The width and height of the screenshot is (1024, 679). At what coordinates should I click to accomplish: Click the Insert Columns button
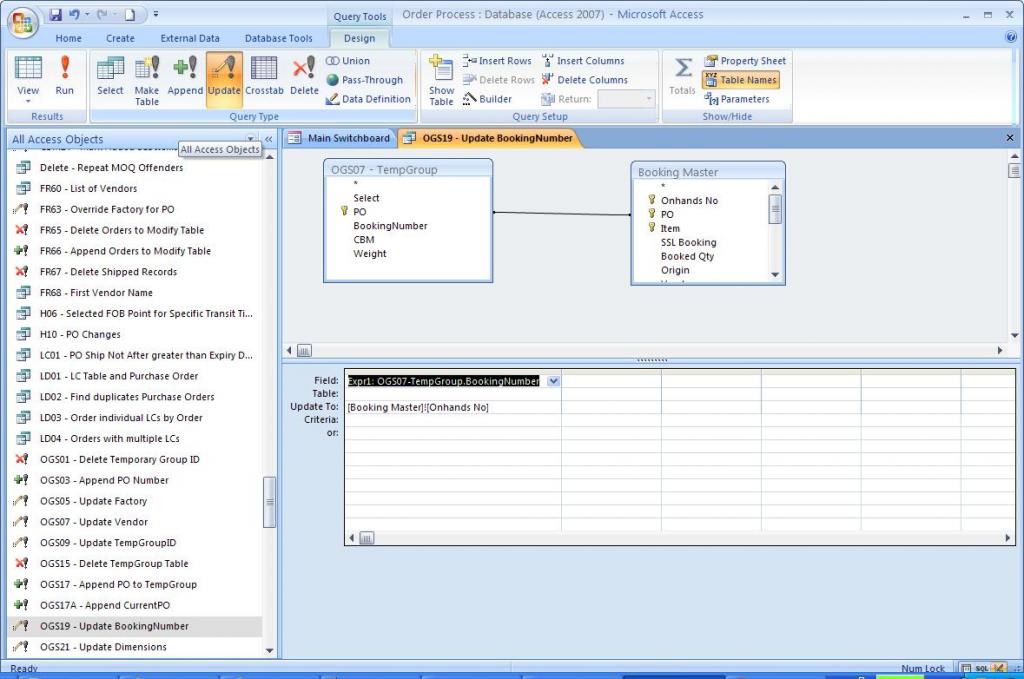(583, 61)
